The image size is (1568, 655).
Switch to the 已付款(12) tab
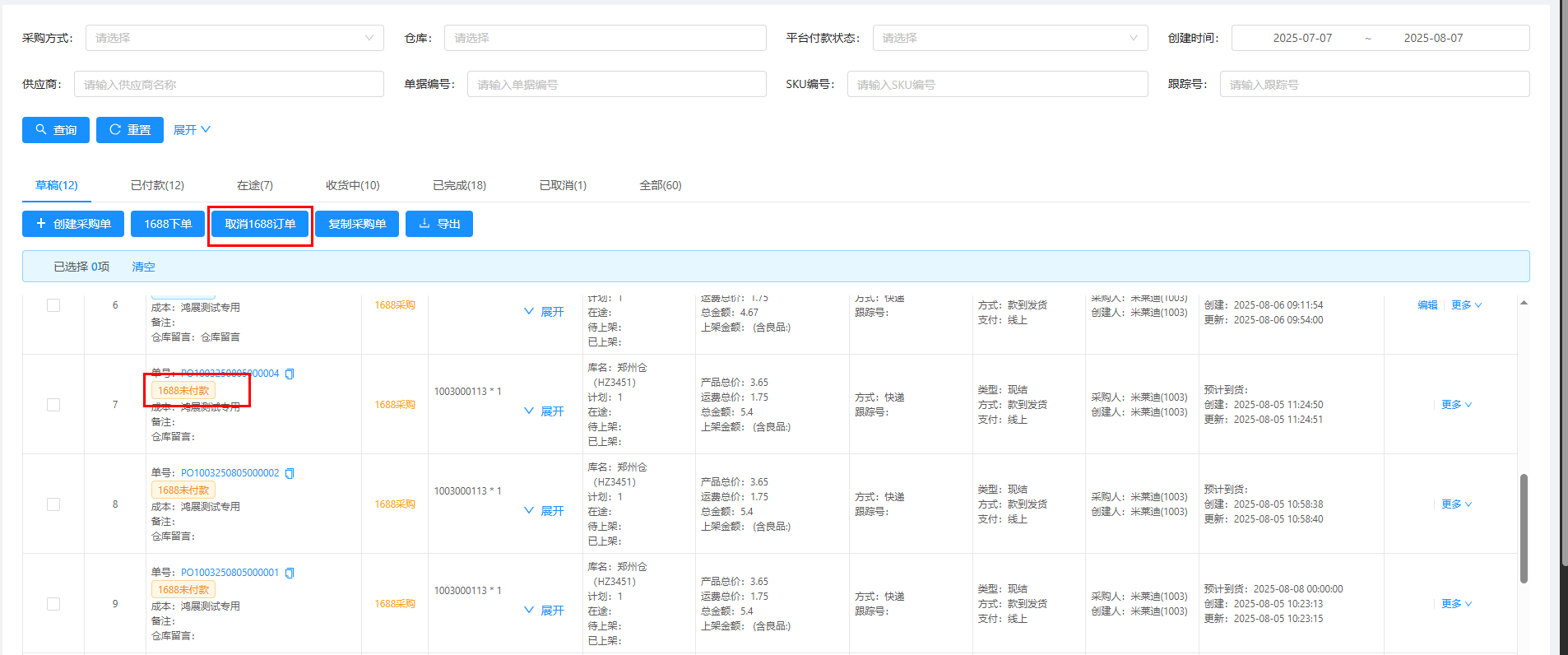tap(157, 185)
